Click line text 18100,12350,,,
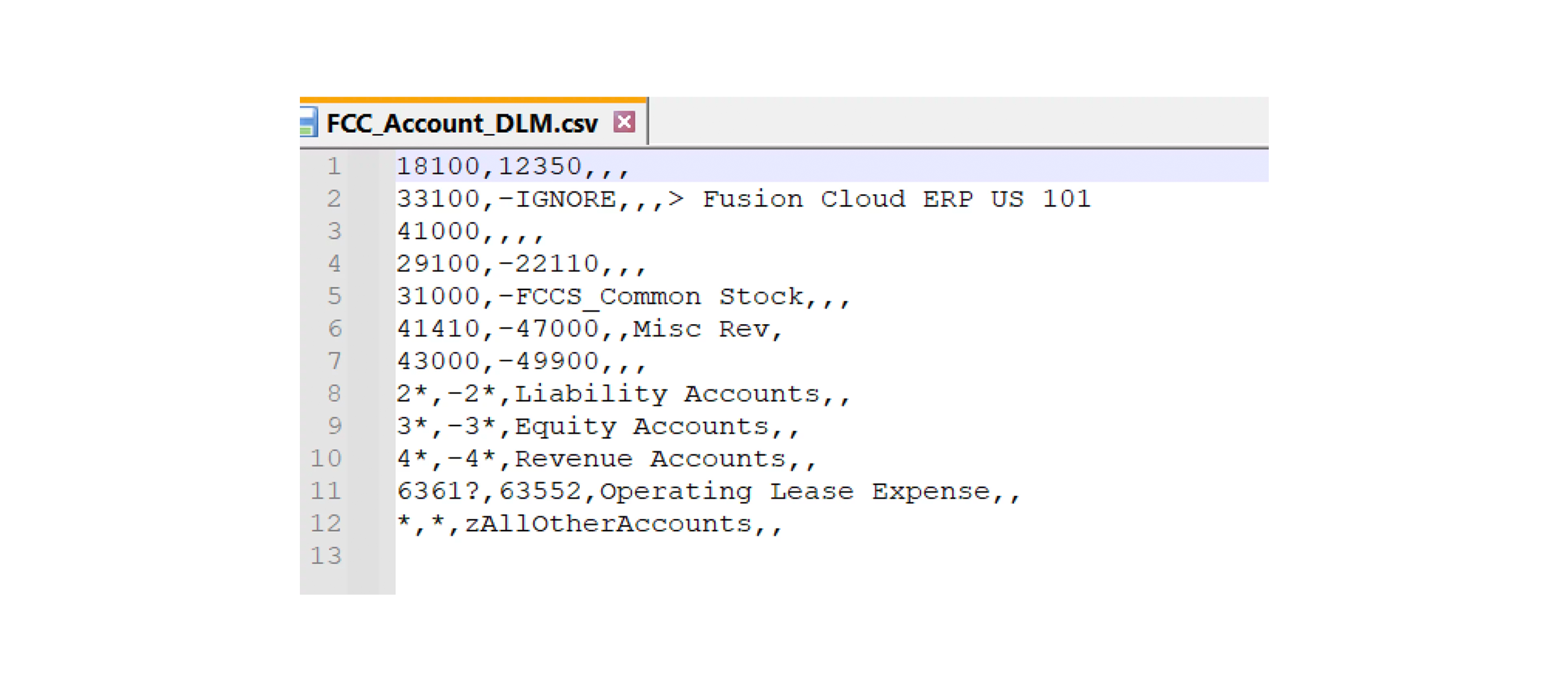 [513, 167]
